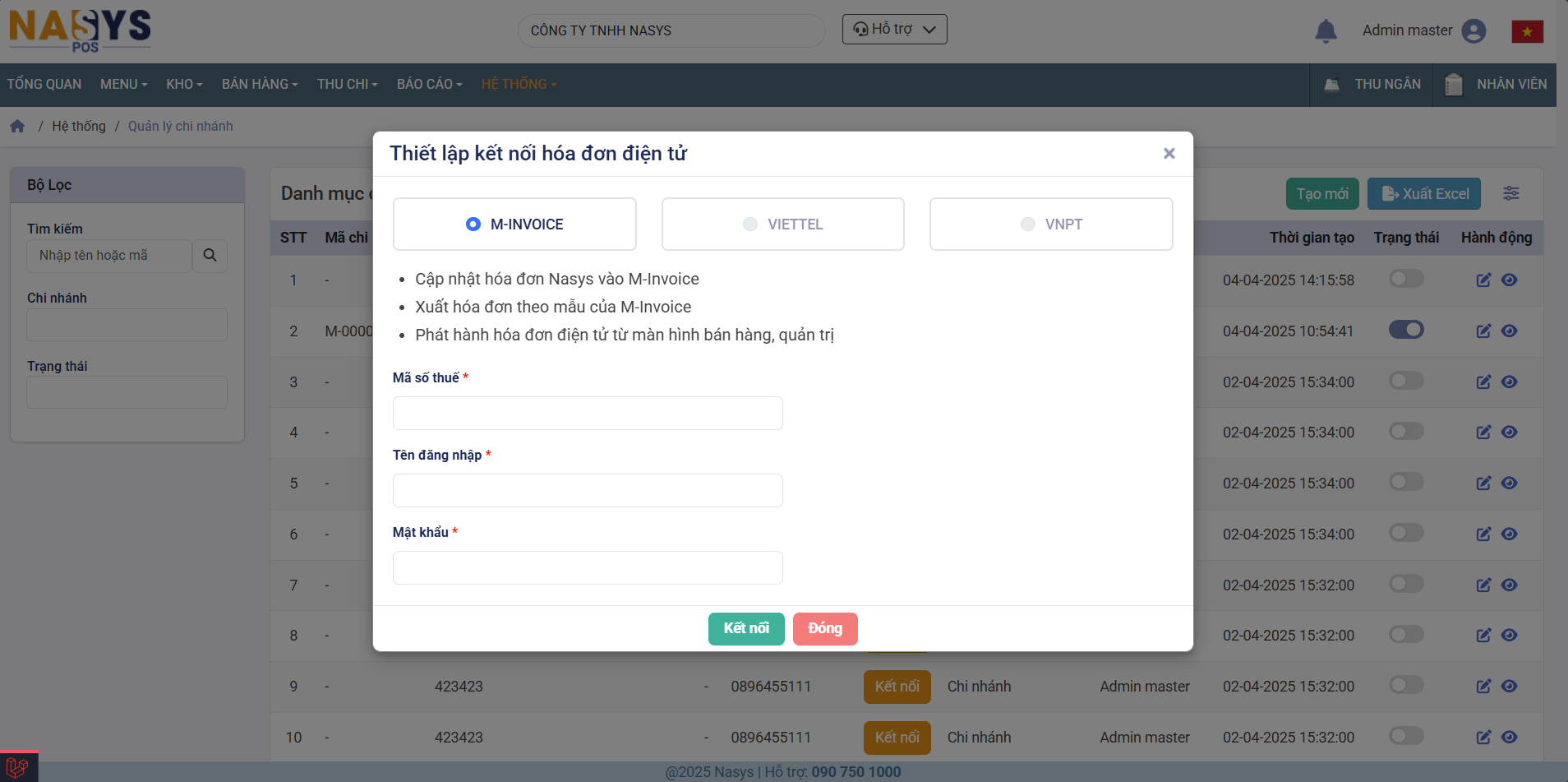
Task: Expand the BÁO CÁO menu
Action: 430,84
